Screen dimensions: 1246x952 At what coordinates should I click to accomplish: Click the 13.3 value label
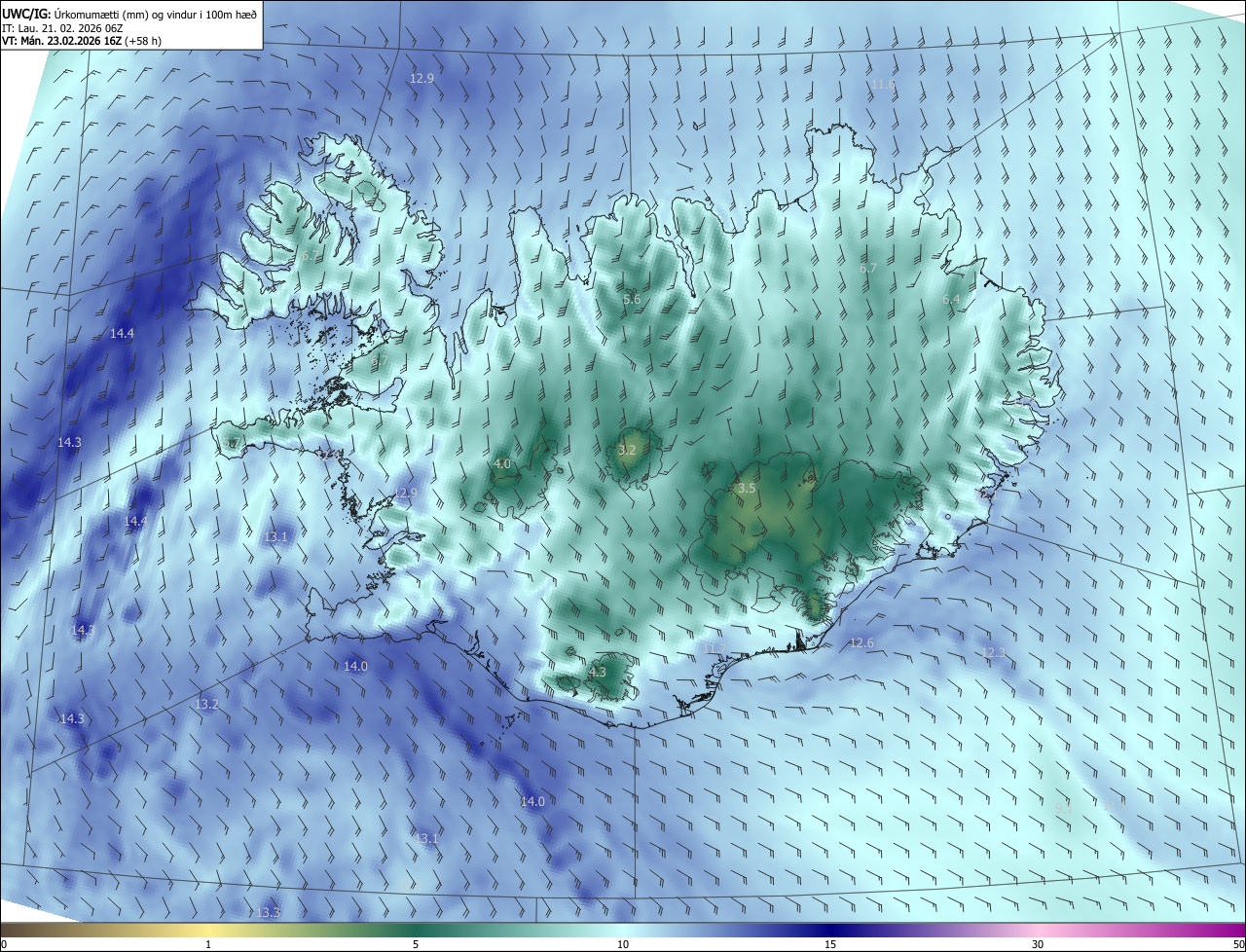coord(269,912)
